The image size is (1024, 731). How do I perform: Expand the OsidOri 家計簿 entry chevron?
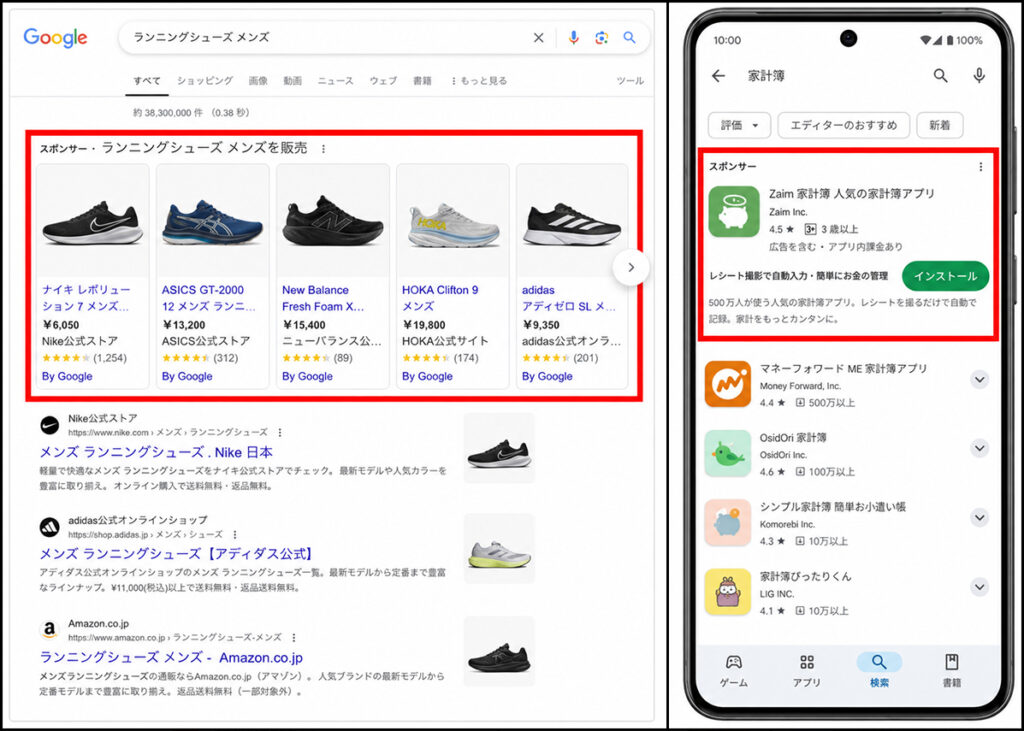tap(979, 449)
